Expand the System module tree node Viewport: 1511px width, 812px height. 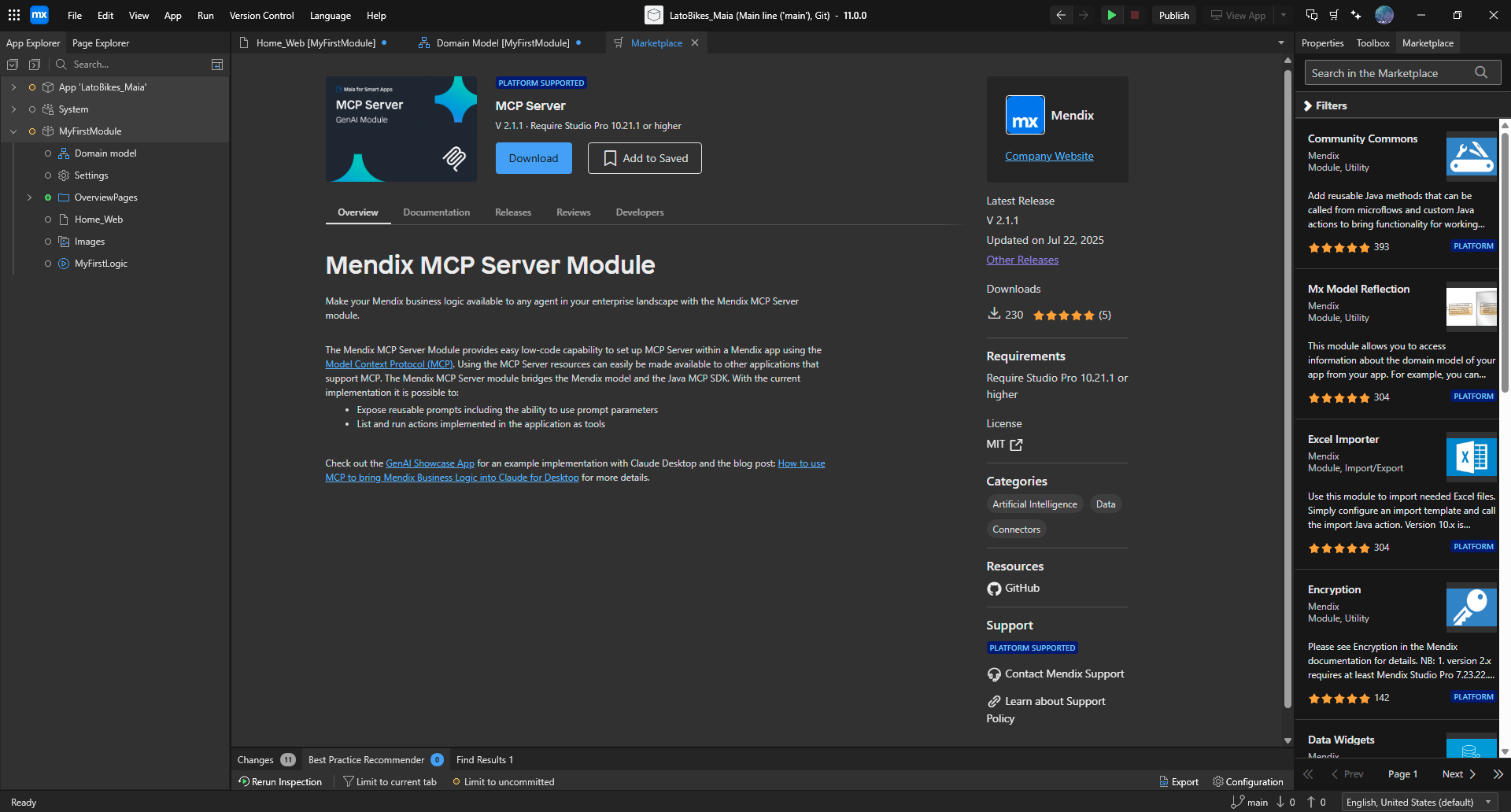pyautogui.click(x=13, y=109)
